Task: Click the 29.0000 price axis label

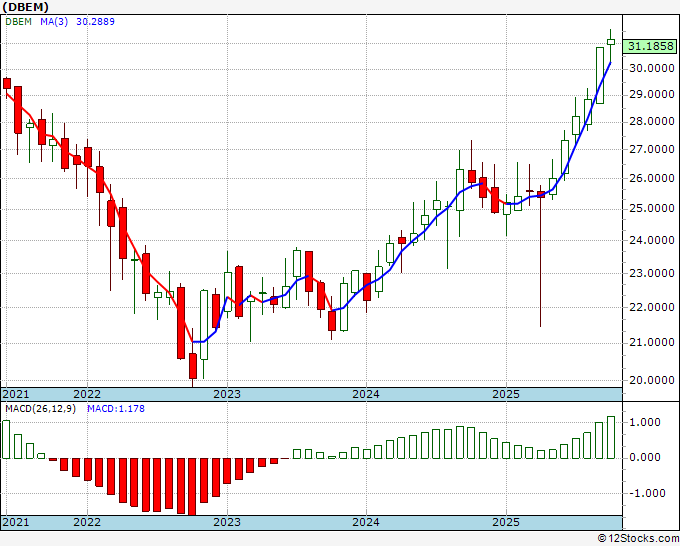Action: click(651, 95)
